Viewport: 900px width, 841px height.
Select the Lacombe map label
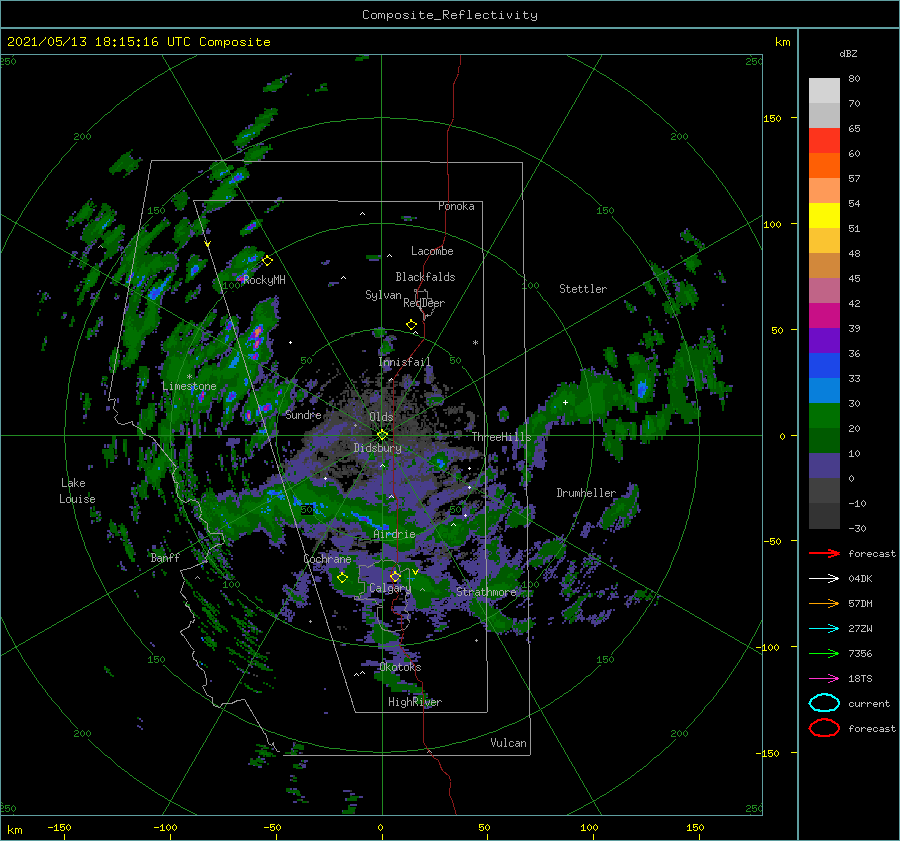pos(432,251)
